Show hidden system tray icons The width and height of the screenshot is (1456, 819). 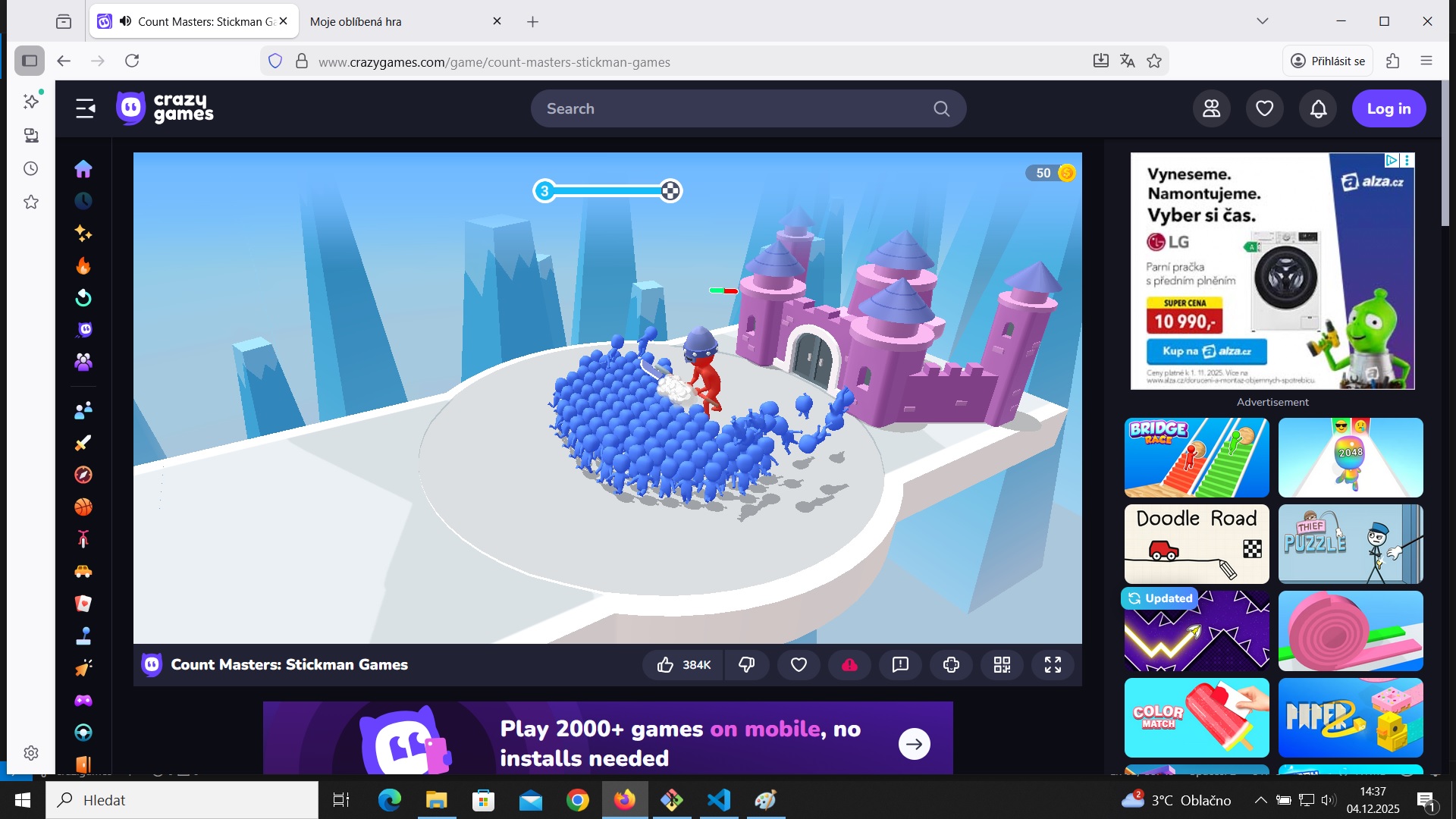click(1260, 800)
